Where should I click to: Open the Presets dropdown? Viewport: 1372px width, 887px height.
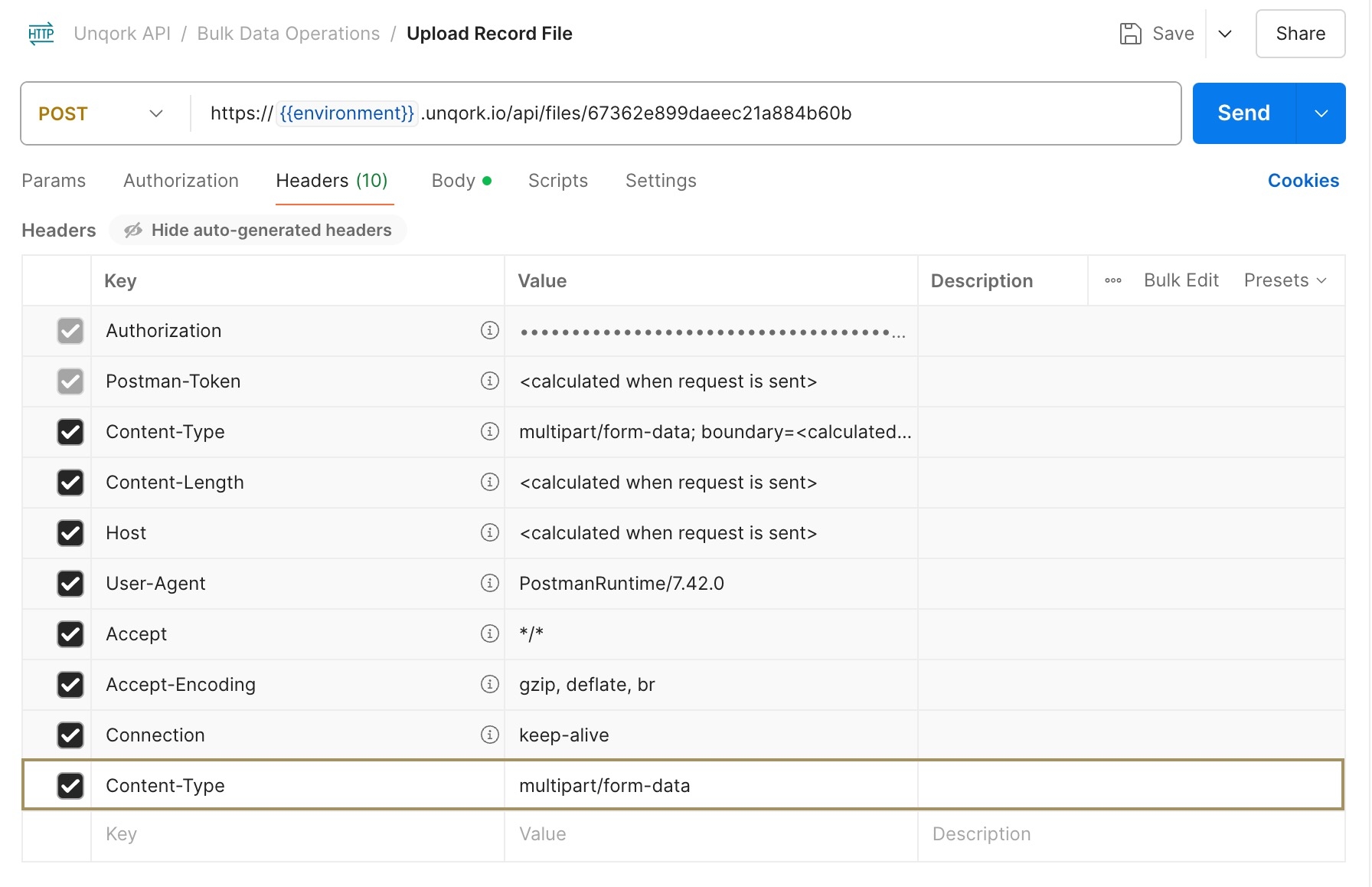(1285, 280)
